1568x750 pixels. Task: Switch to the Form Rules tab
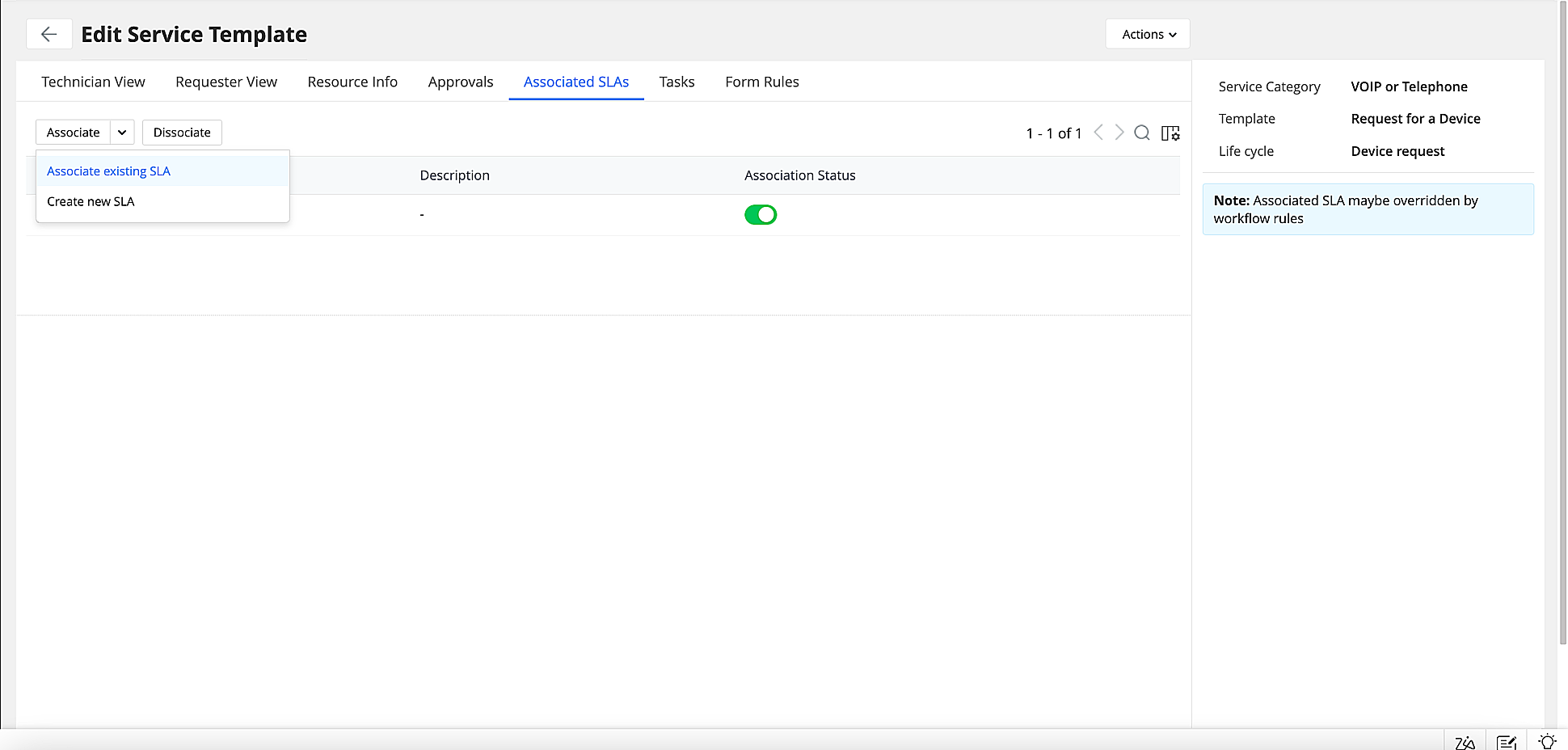click(x=761, y=82)
